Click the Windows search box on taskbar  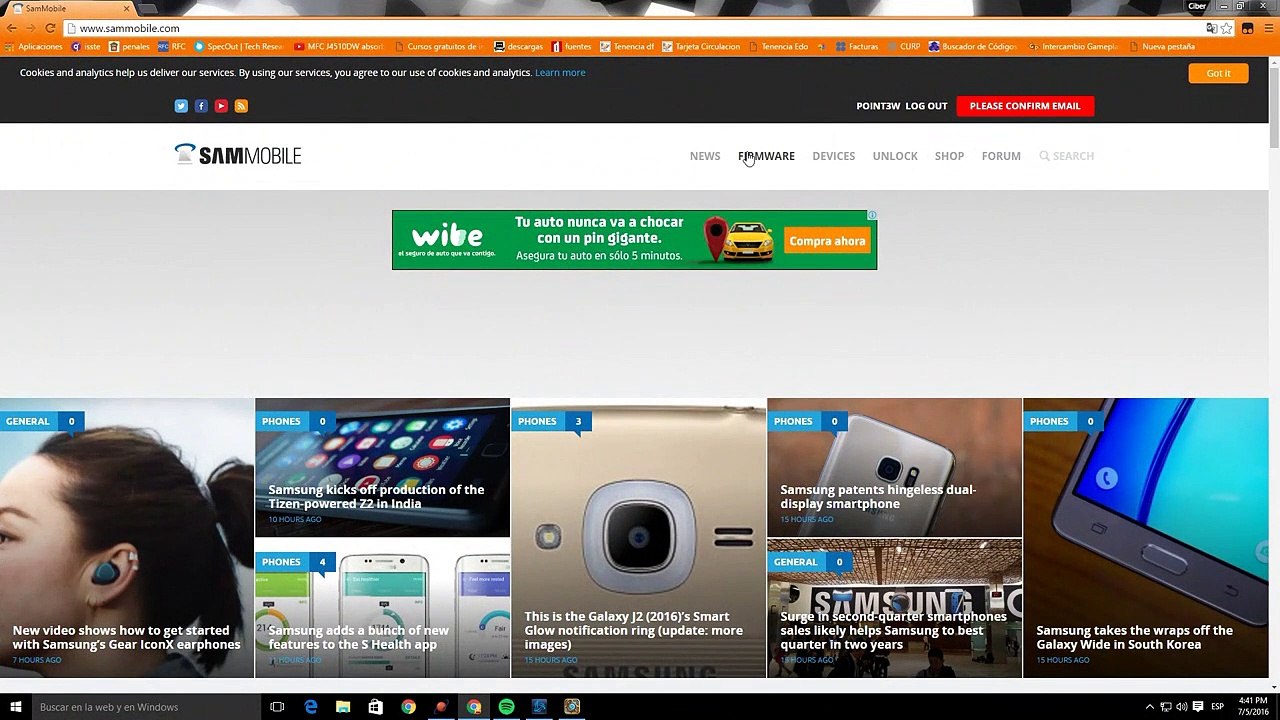[145, 707]
